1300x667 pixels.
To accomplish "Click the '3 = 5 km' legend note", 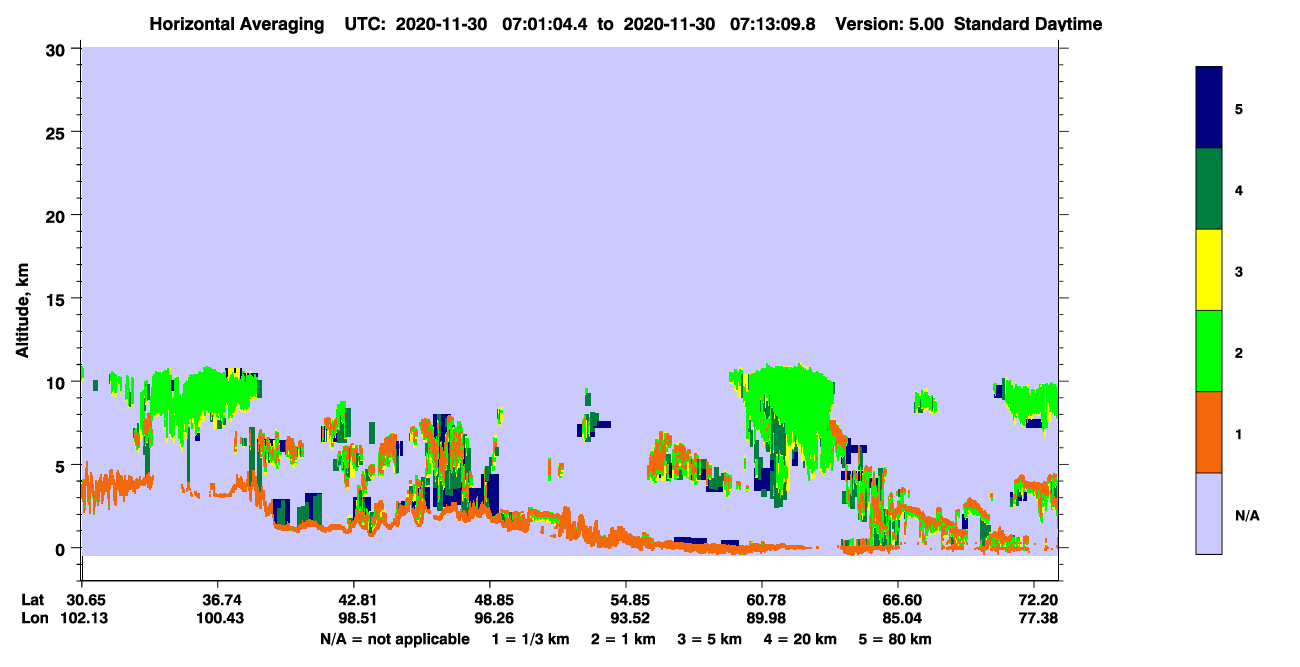I will (710, 639).
